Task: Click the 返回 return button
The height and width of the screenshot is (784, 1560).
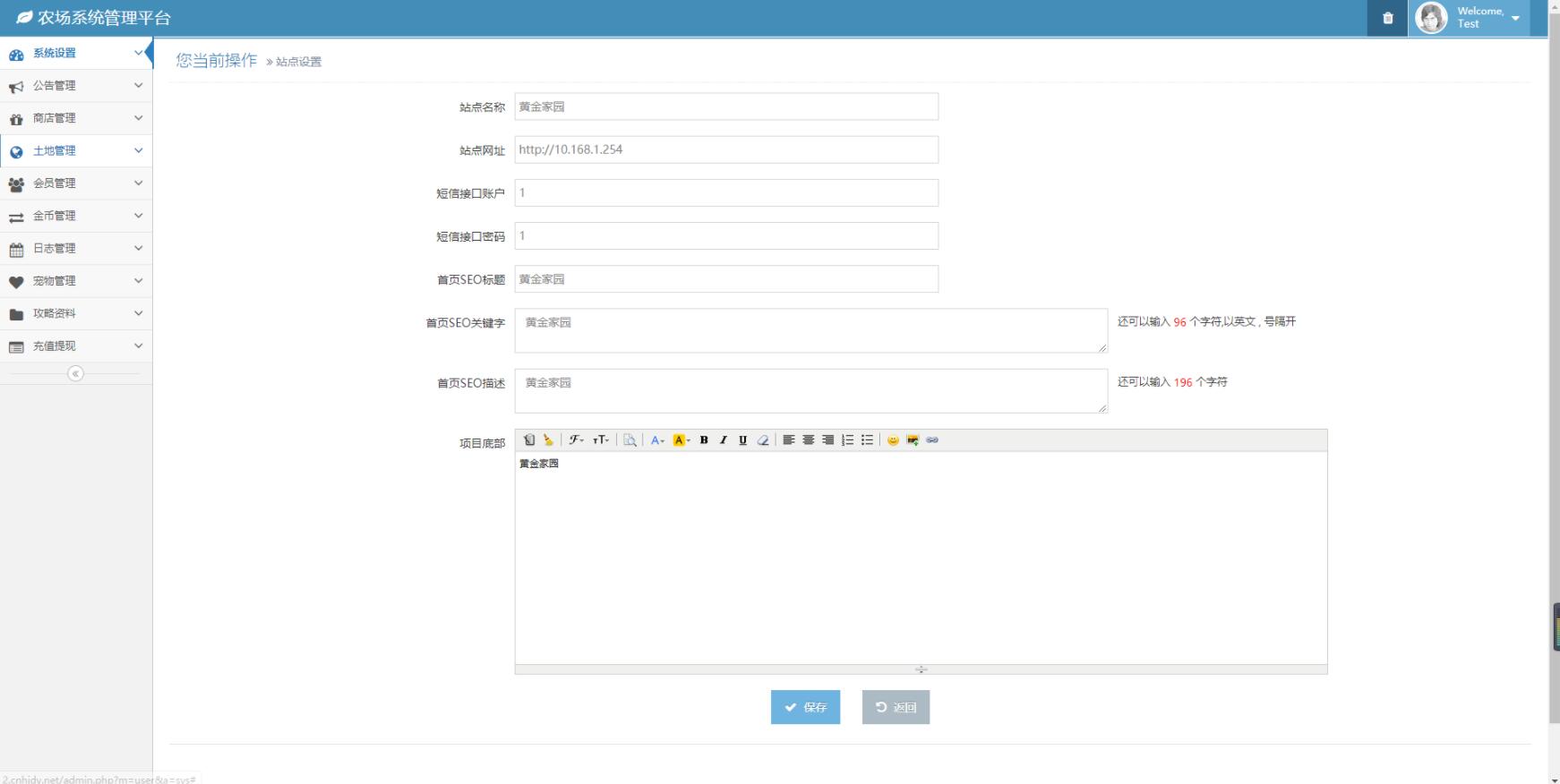Action: point(896,707)
